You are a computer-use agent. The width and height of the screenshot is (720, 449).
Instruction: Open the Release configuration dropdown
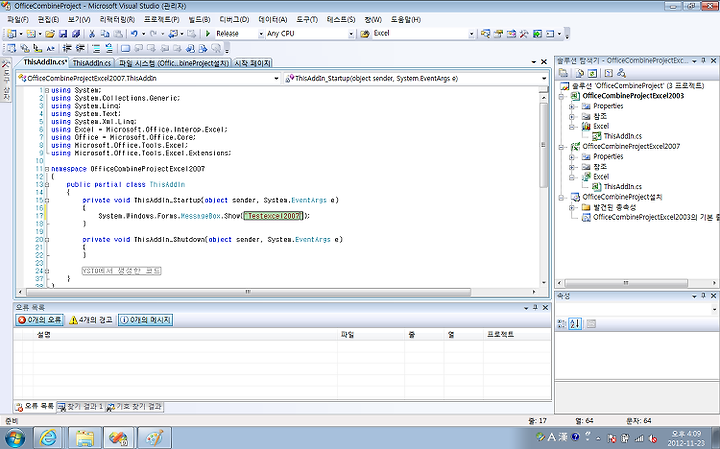click(261, 34)
